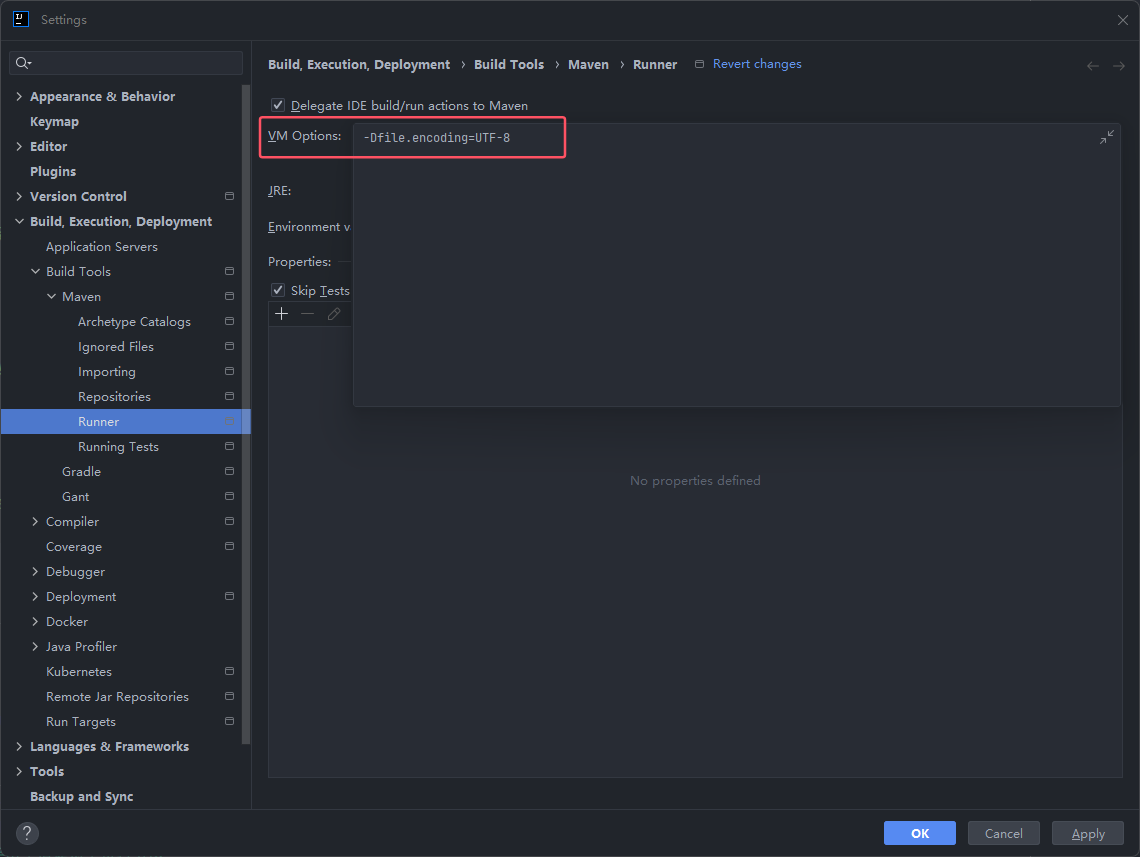Click the settings tree vertical scrollbar
Image resolution: width=1140 pixels, height=857 pixels.
pos(246,414)
